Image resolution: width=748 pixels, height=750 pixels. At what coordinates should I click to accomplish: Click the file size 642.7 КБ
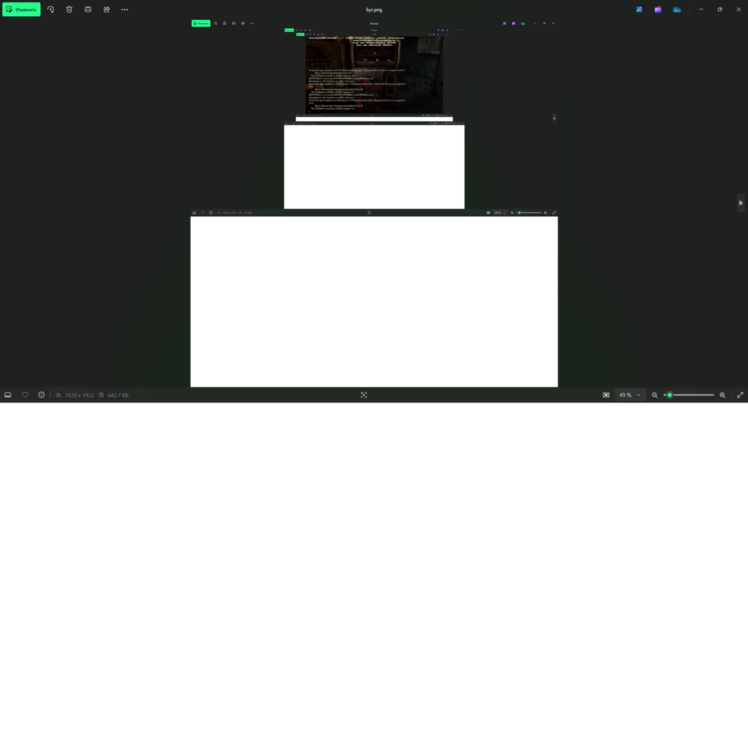click(118, 395)
